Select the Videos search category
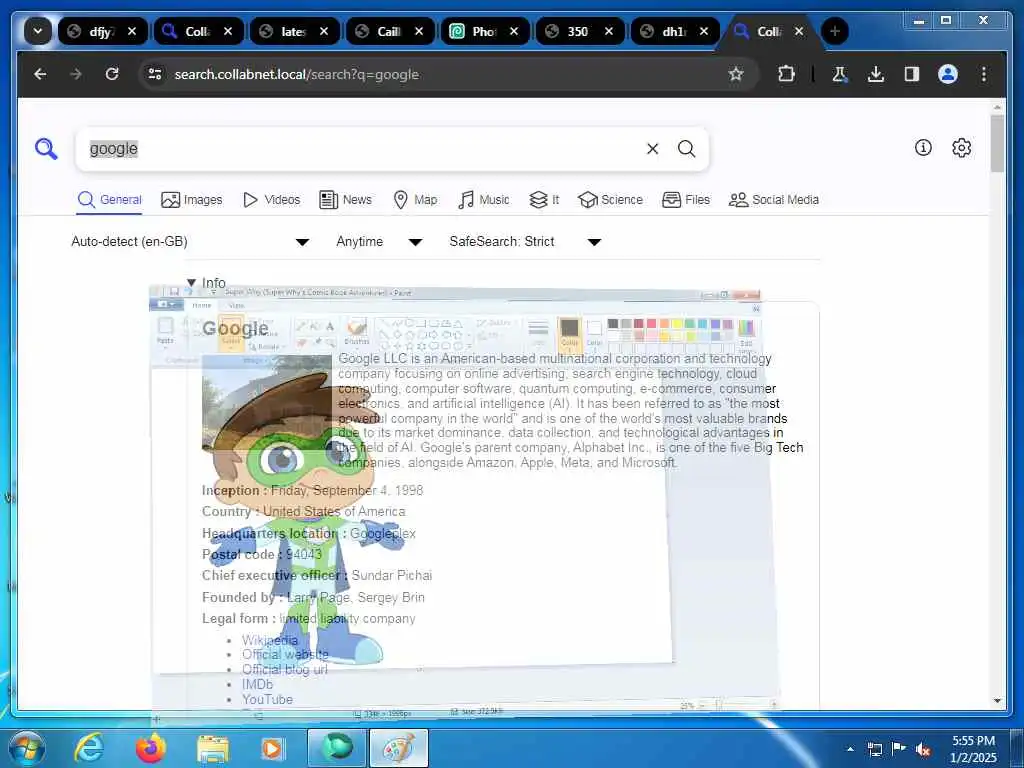This screenshot has height=768, width=1024. coord(271,200)
